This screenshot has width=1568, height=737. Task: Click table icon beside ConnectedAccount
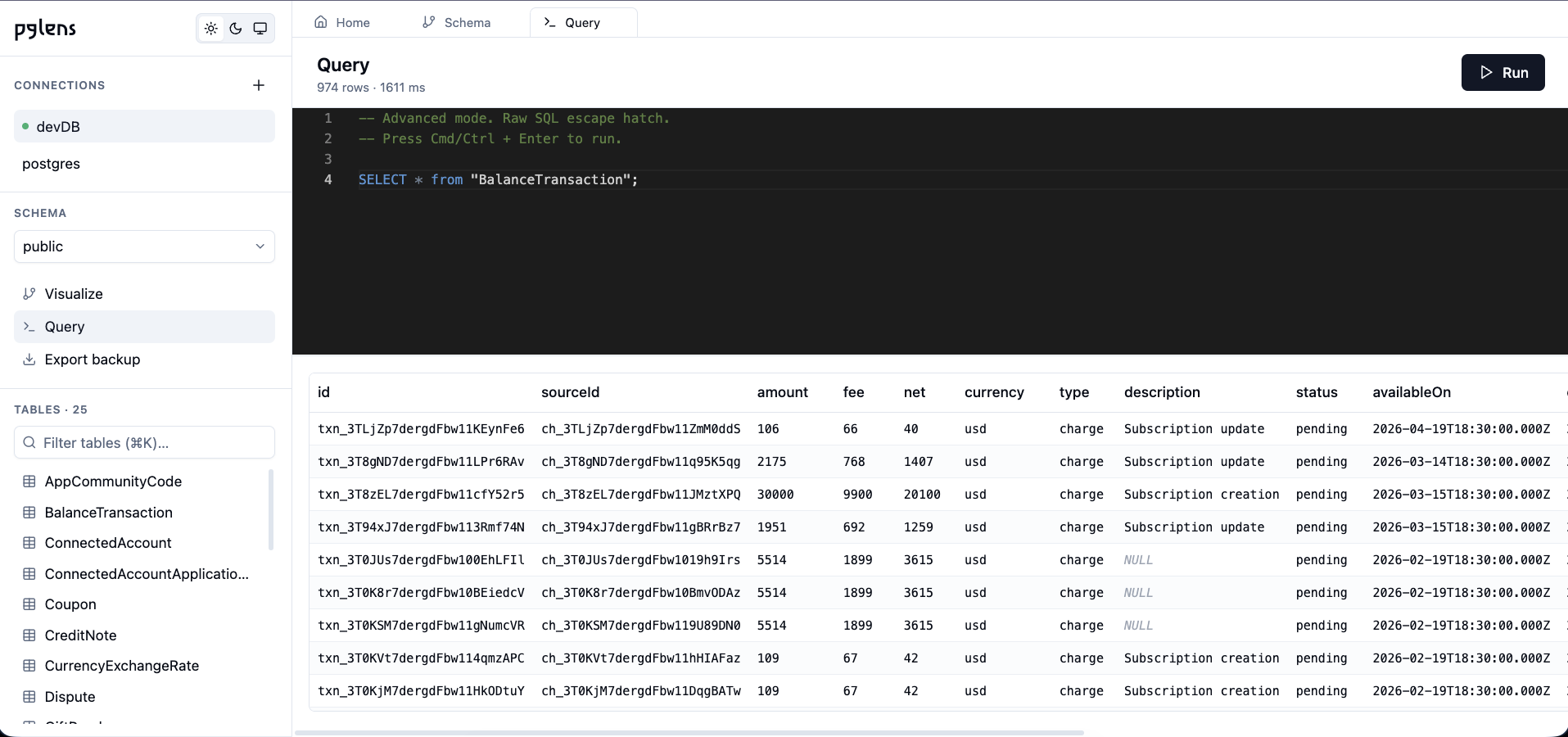[29, 543]
